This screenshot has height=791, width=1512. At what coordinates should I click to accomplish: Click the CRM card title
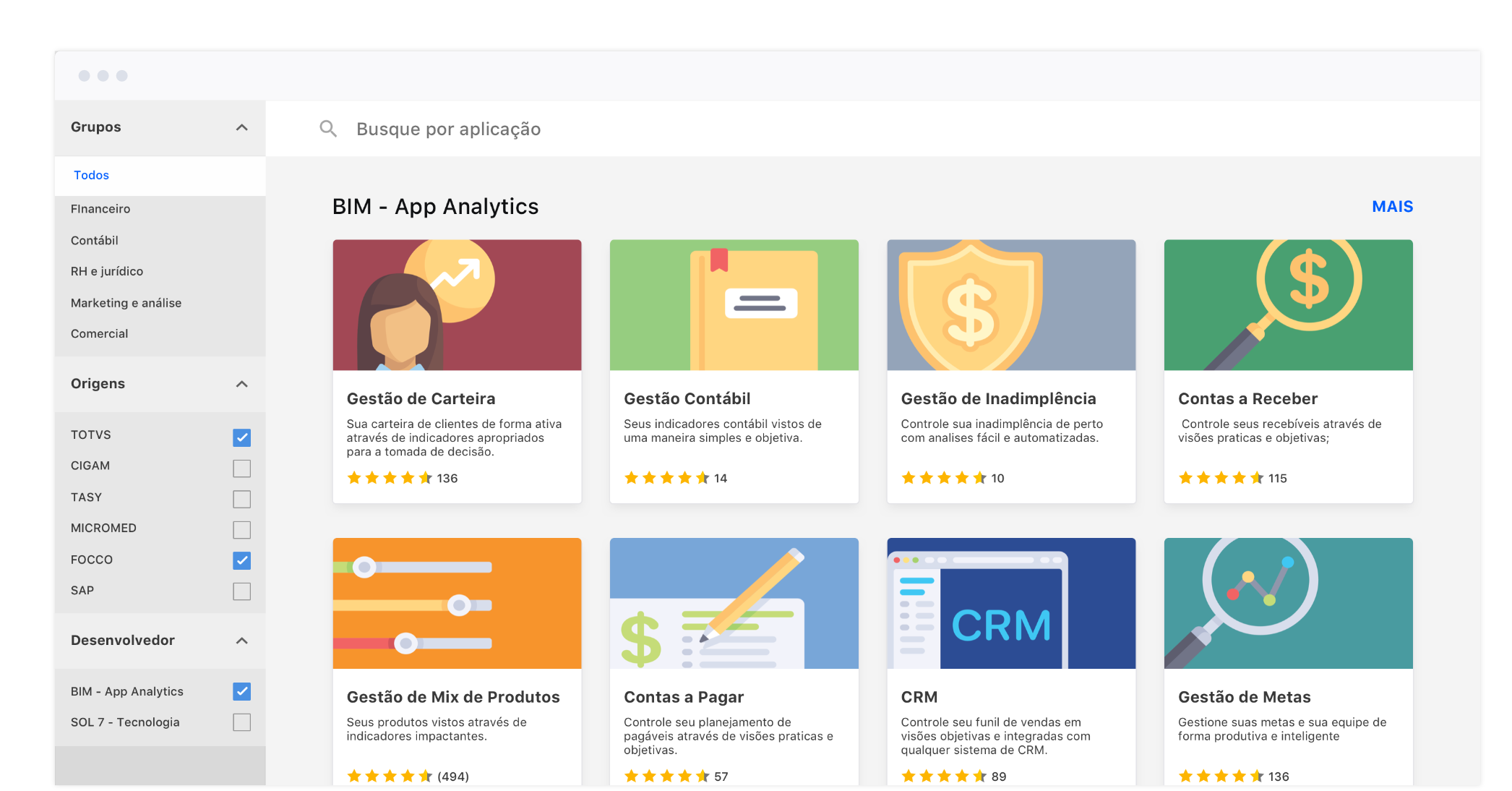(x=919, y=697)
